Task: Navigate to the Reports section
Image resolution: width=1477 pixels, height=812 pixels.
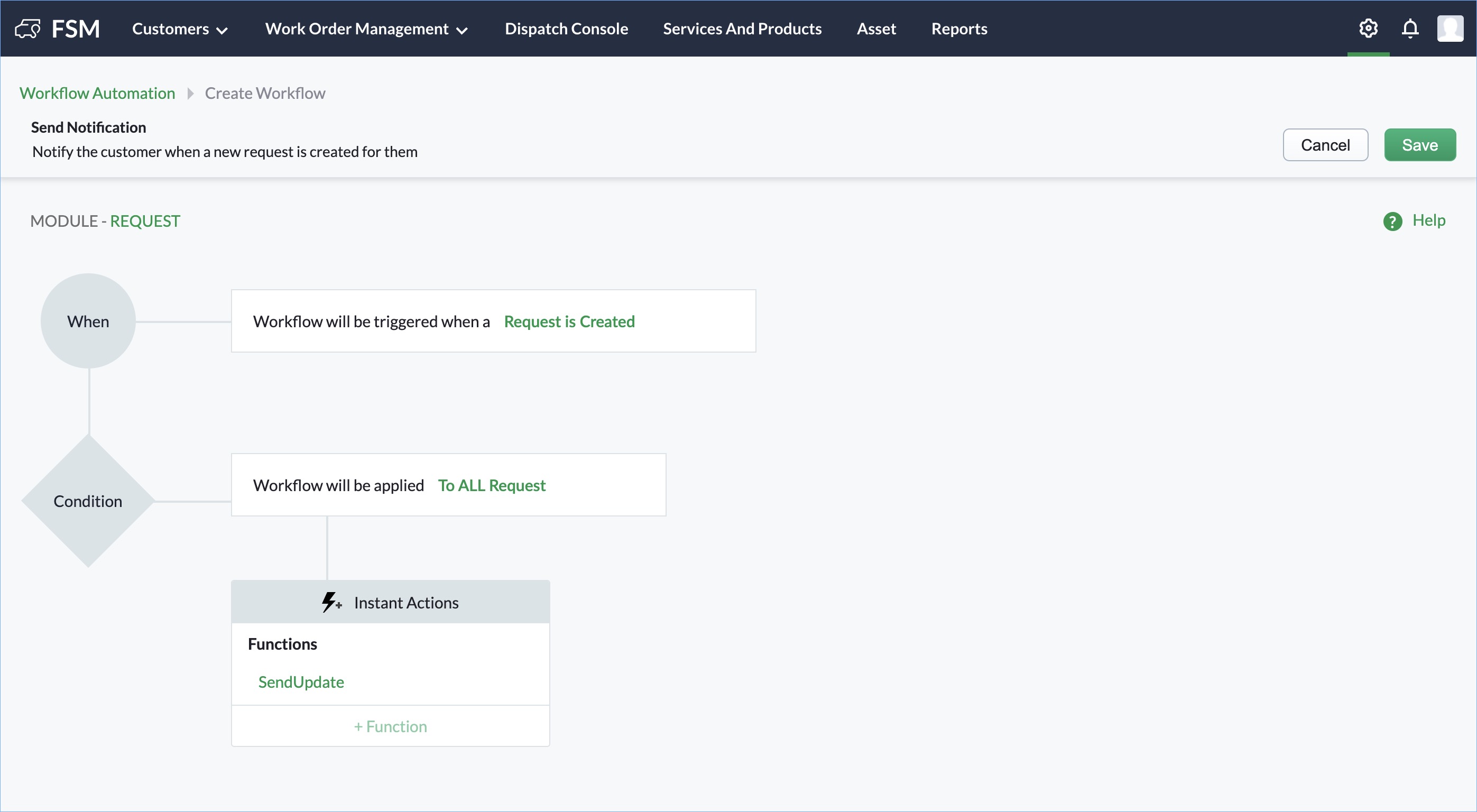Action: click(958, 29)
